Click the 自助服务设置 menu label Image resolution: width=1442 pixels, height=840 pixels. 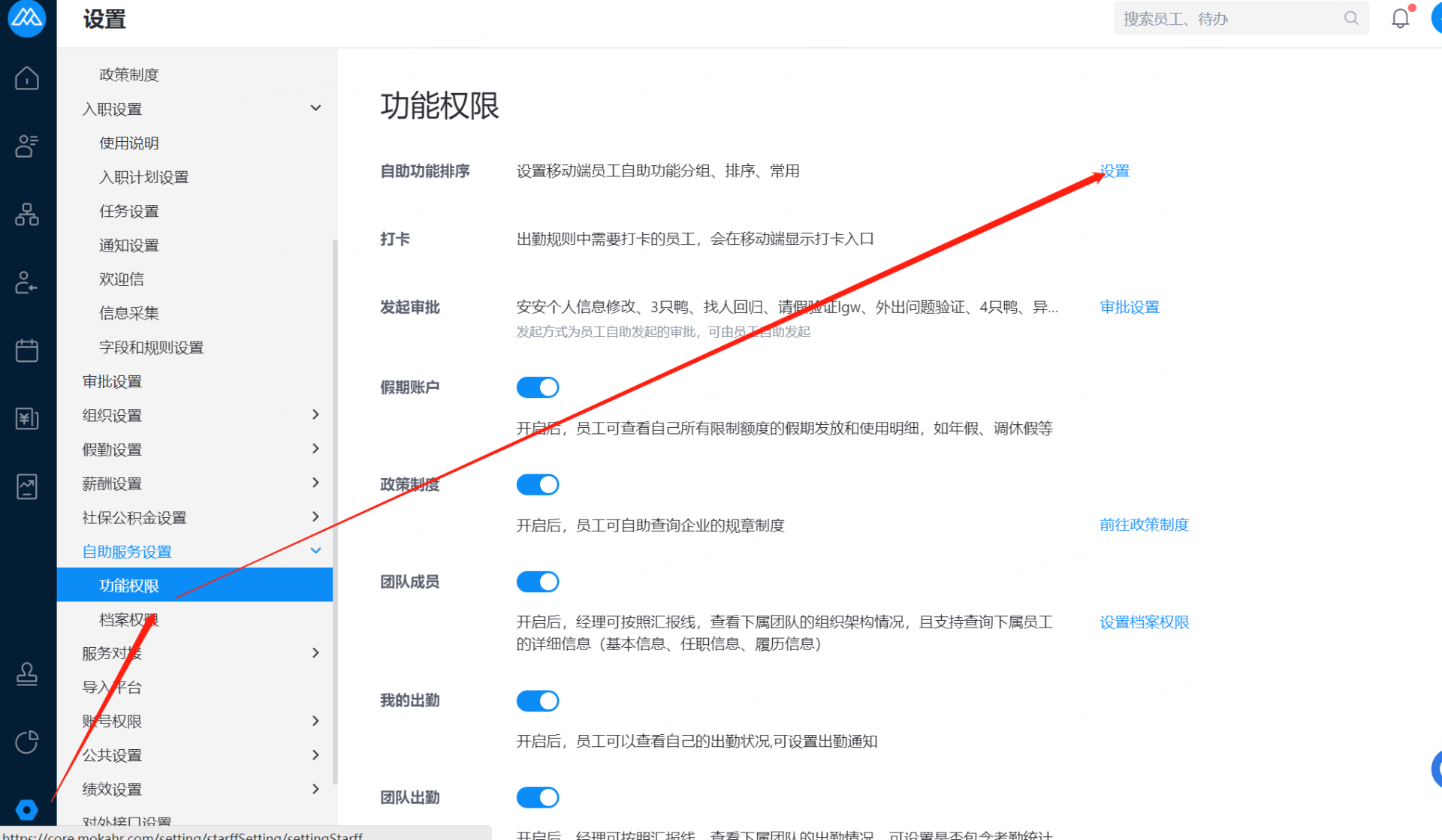[127, 552]
